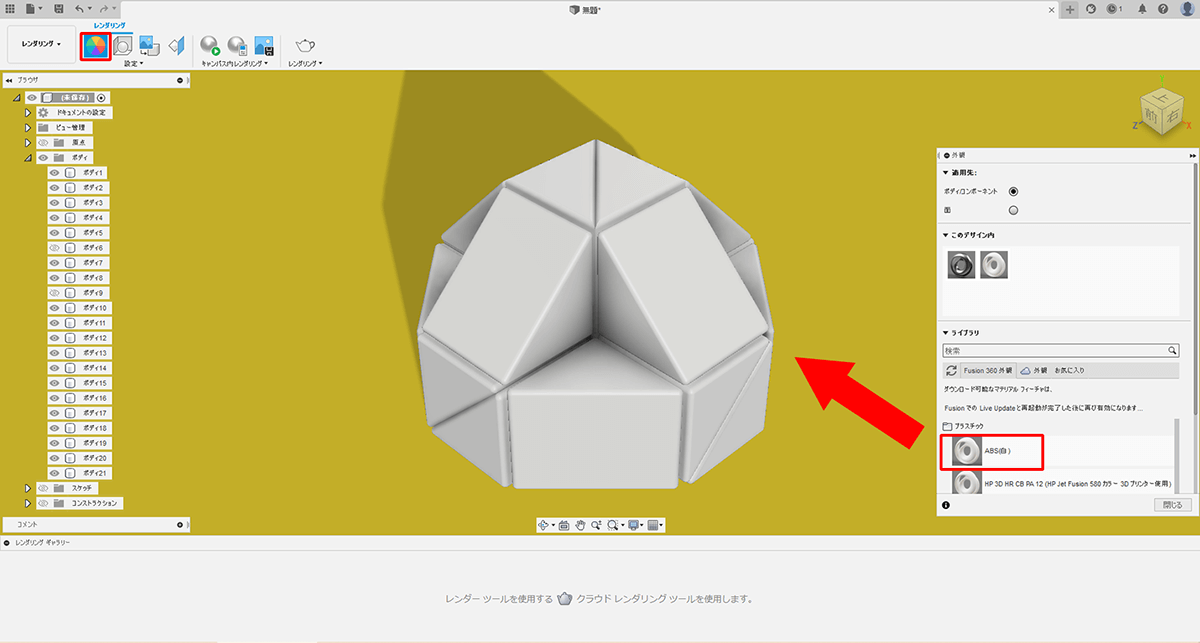Collapse the このデザイン内 section
This screenshot has width=1200, height=643.
[946, 235]
